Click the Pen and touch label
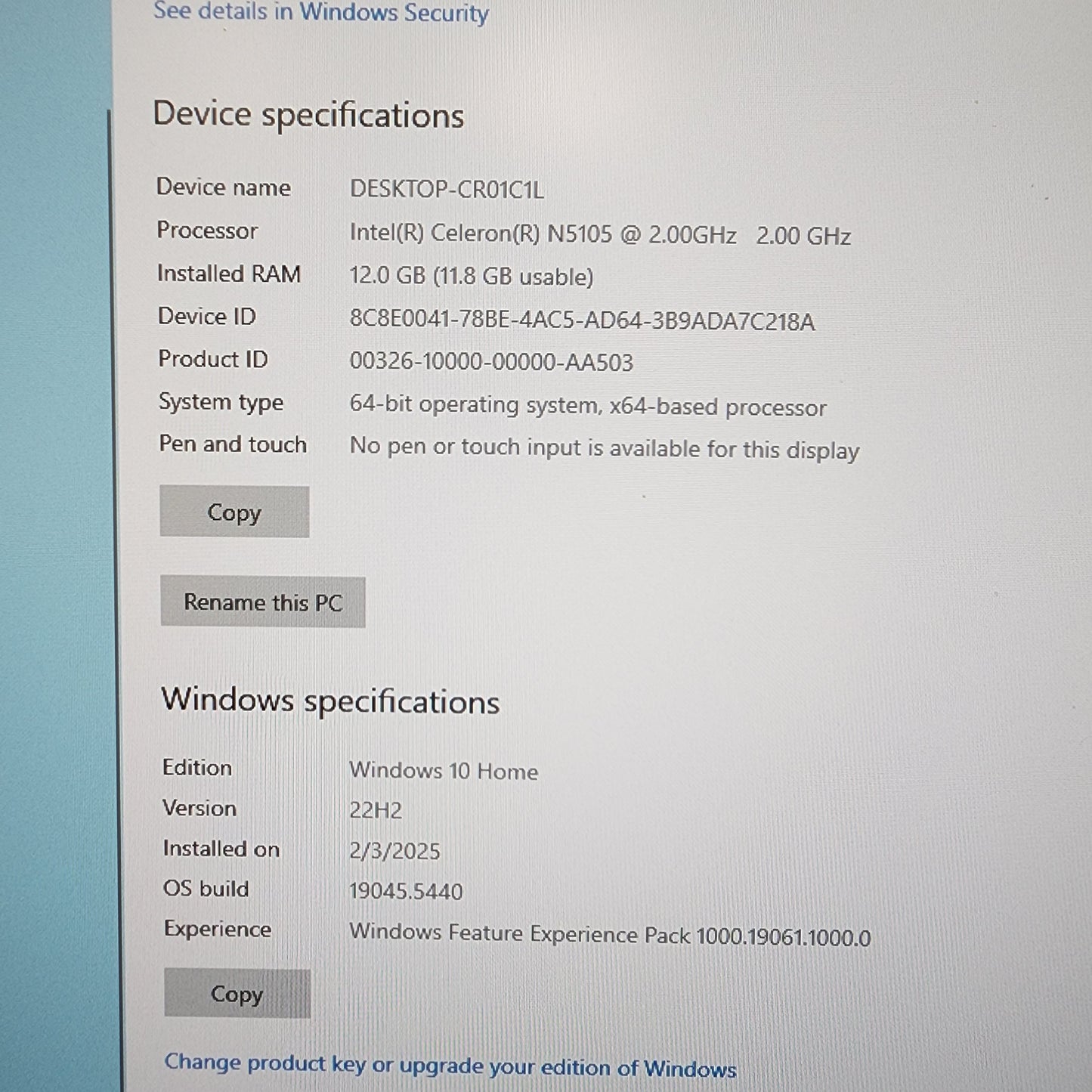The image size is (1092, 1092). 233,444
